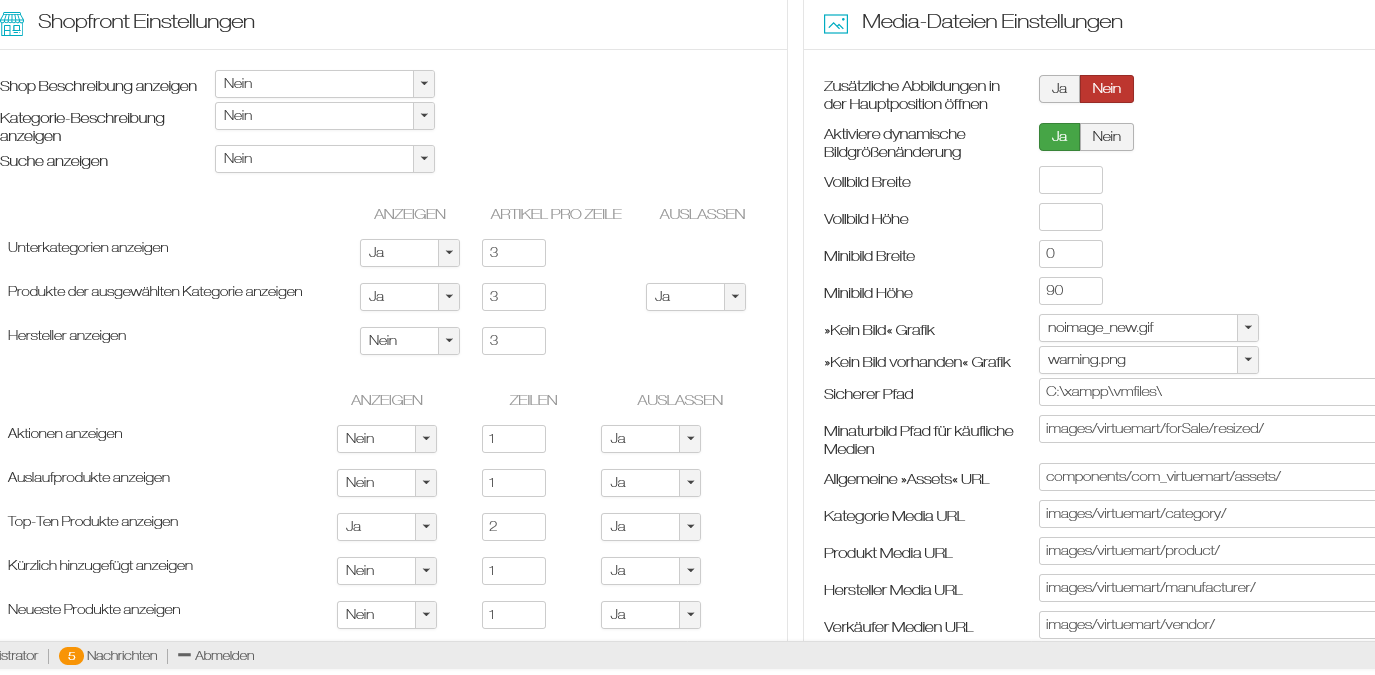Click the Minibild Höhe field
Viewport: 1375px width, 675px height.
coord(1070,291)
